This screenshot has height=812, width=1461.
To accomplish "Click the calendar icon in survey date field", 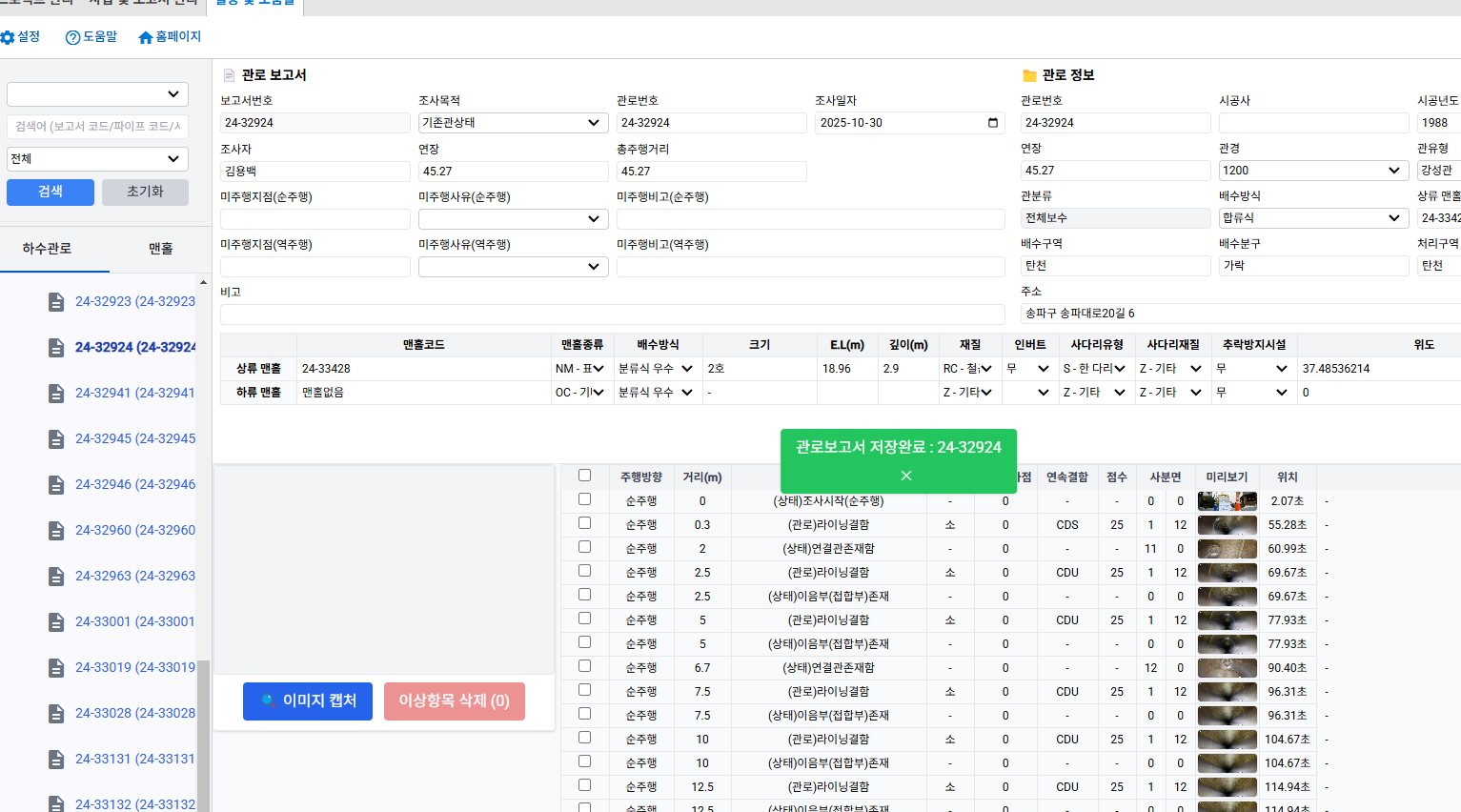I will 993,123.
